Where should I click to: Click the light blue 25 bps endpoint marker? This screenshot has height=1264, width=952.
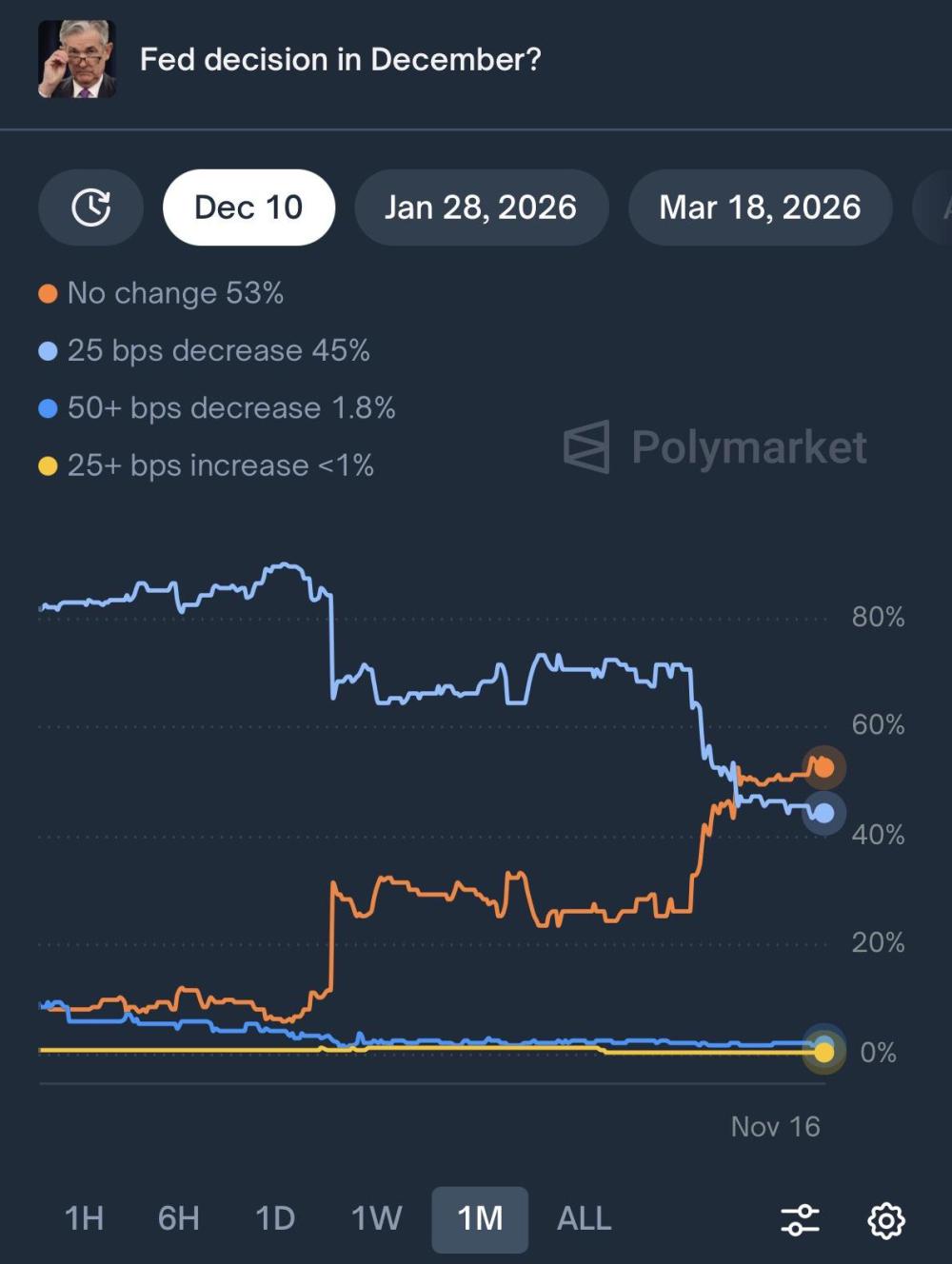tap(823, 813)
